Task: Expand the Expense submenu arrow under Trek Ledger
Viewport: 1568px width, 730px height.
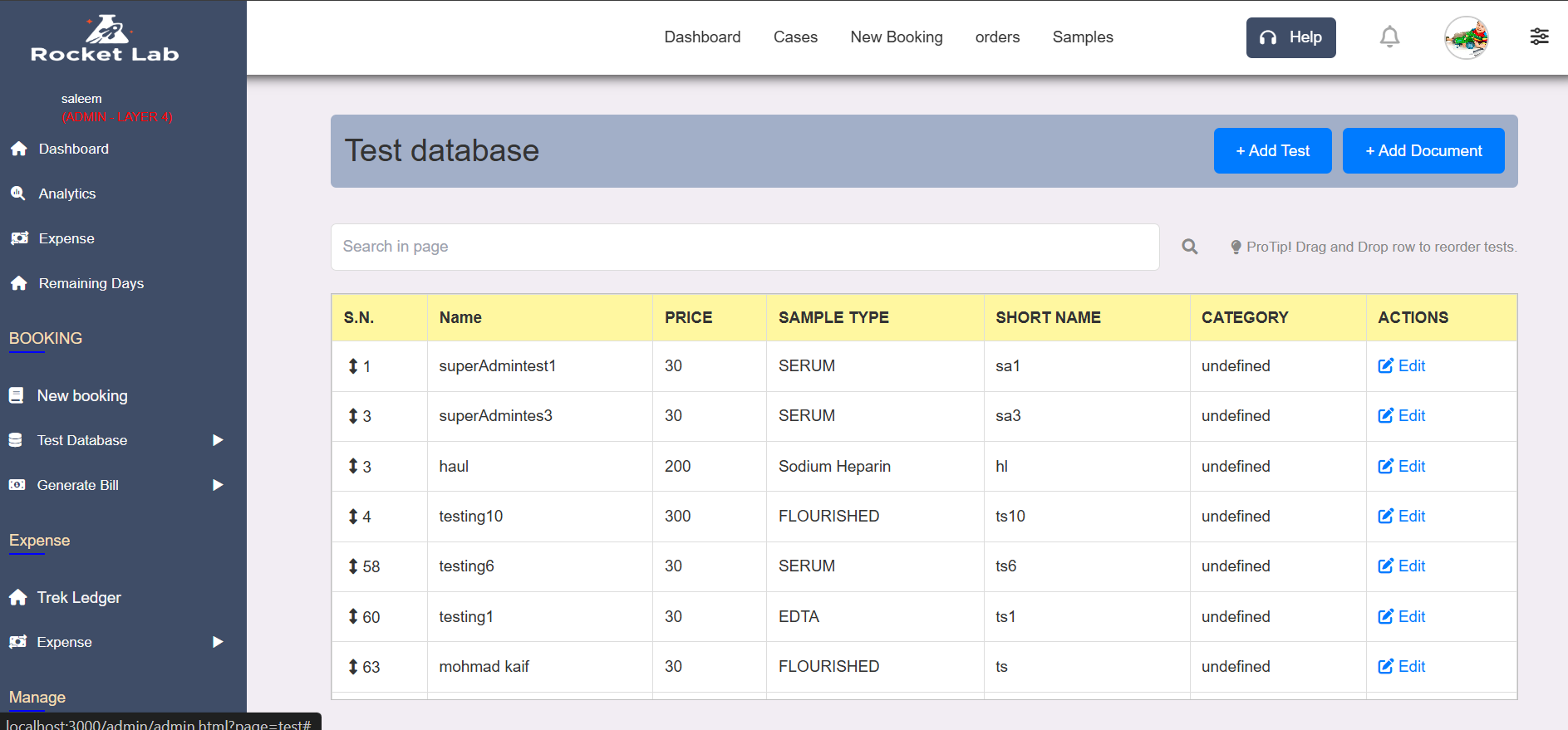Action: pos(218,642)
